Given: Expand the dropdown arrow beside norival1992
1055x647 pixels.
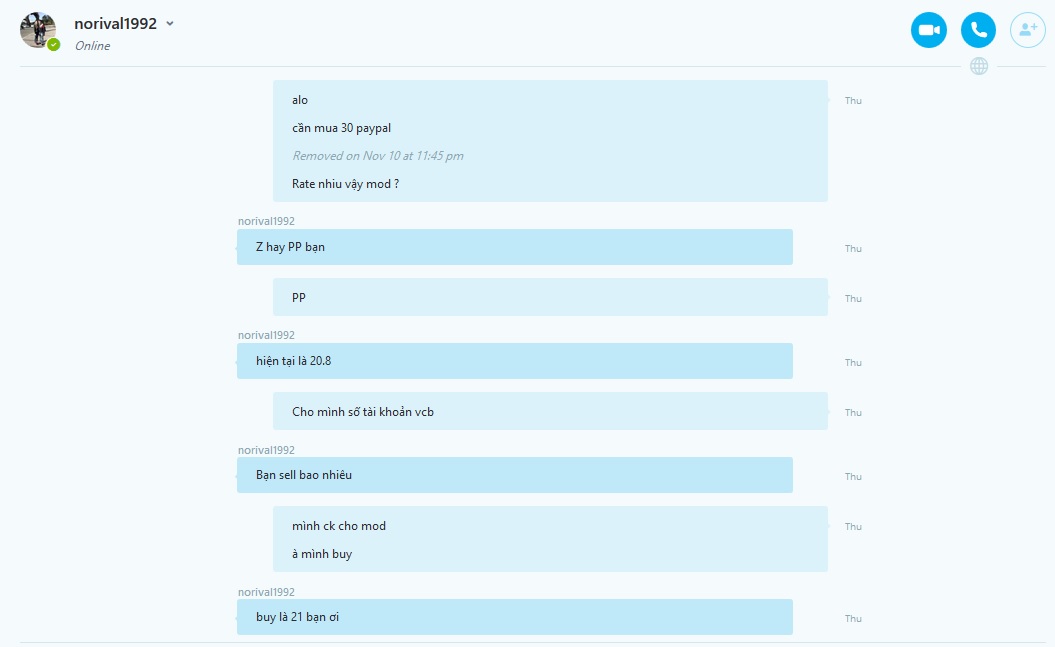Looking at the screenshot, I should point(170,24).
